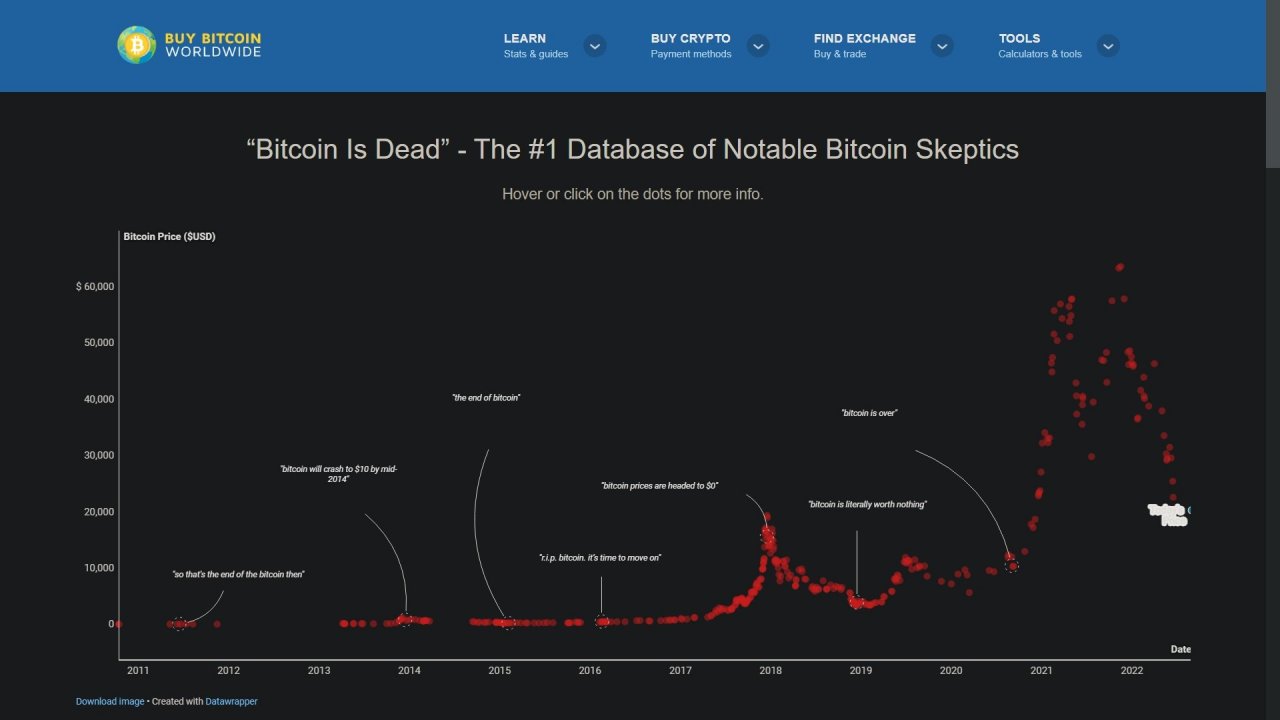Open the TOOLS menu
Screen dimensions: 1280x720
coord(1019,38)
